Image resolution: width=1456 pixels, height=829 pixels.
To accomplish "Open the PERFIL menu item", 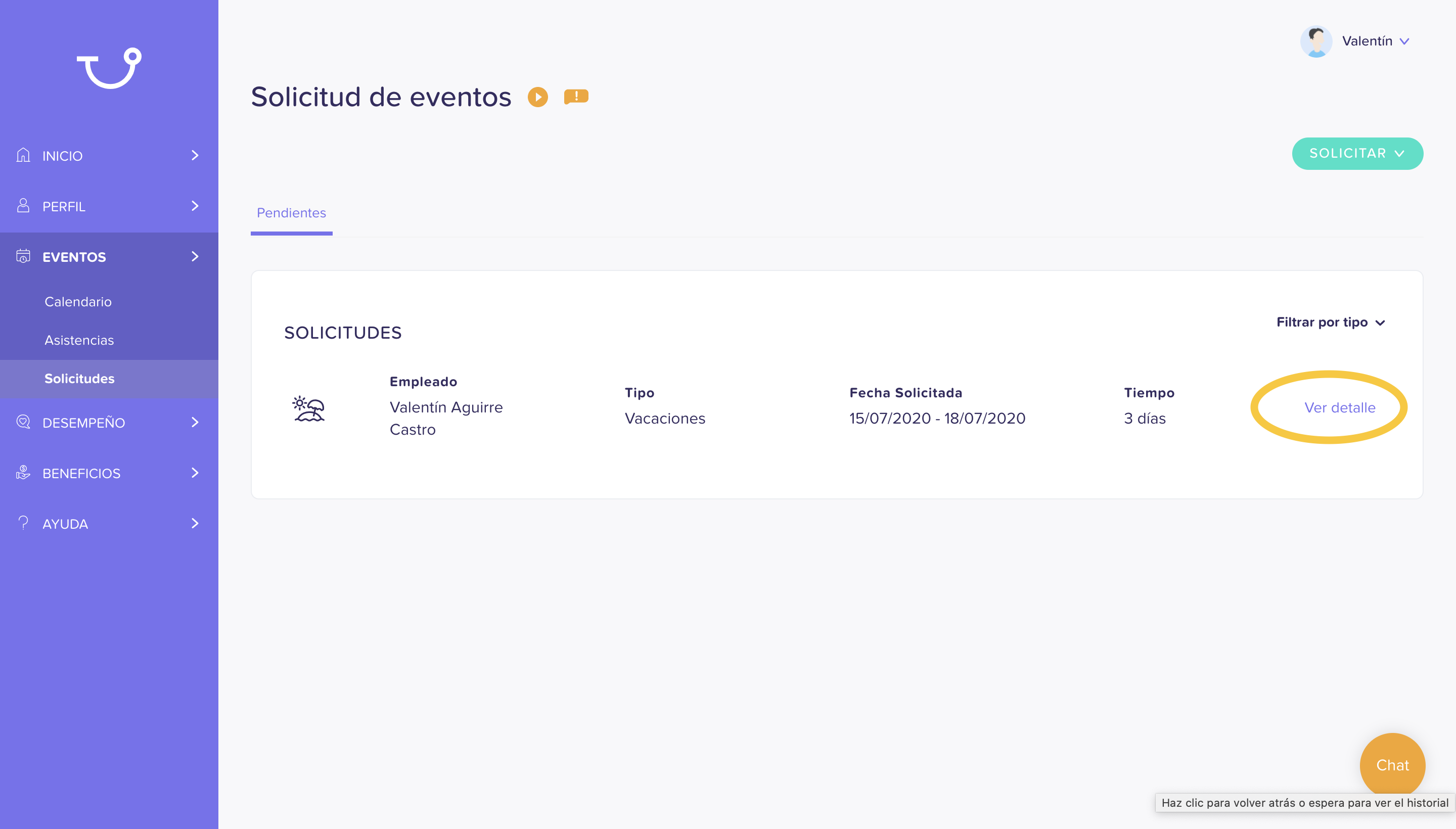I will point(109,206).
